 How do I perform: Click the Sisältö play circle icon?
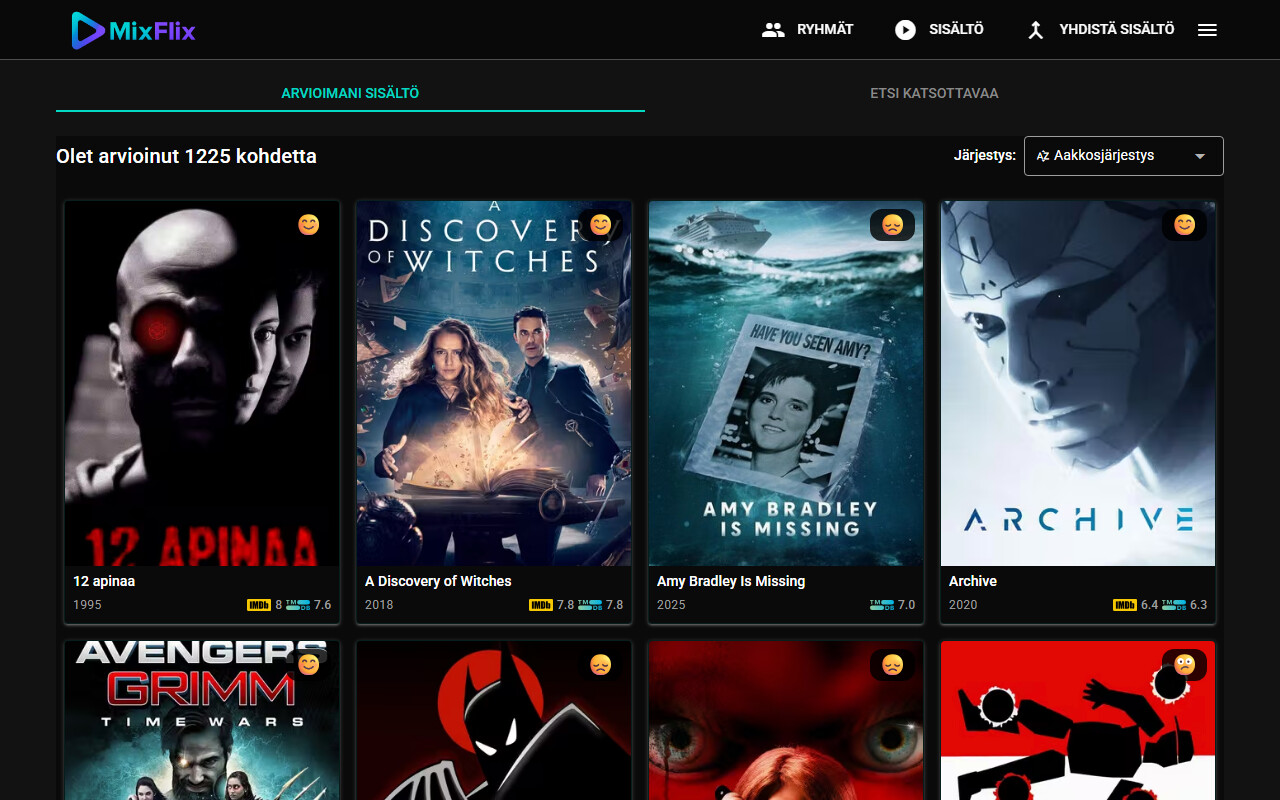tap(905, 30)
